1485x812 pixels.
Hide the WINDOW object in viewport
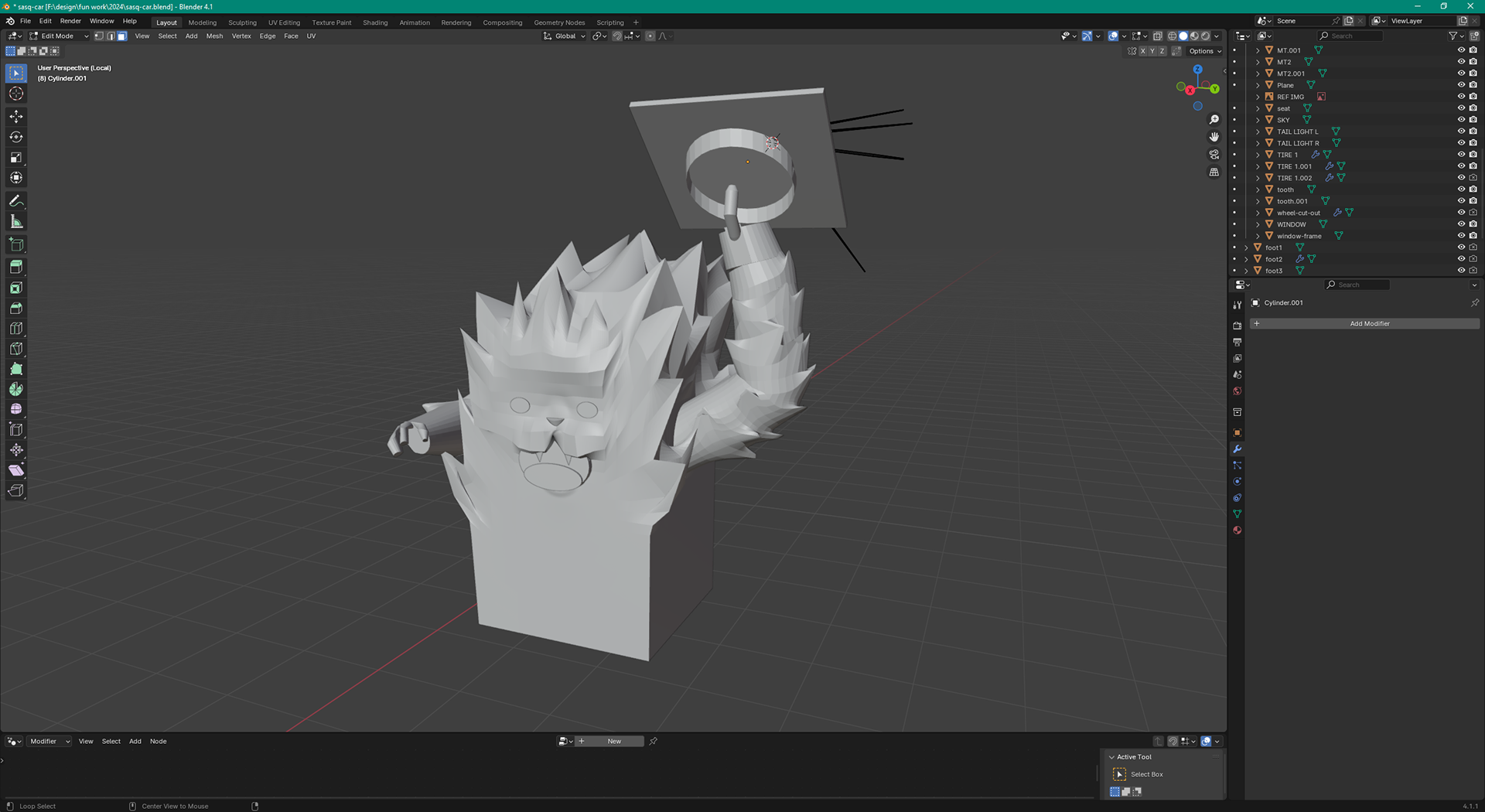point(1461,224)
